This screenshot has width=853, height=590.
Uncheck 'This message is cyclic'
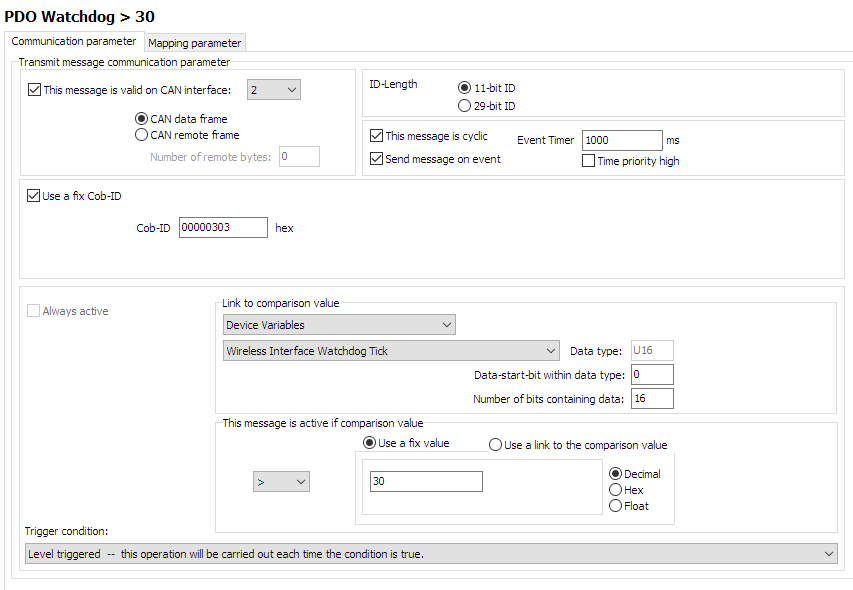click(x=377, y=136)
